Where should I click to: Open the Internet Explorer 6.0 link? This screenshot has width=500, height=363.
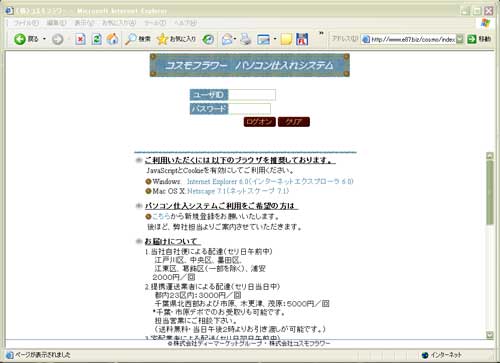coord(270,181)
